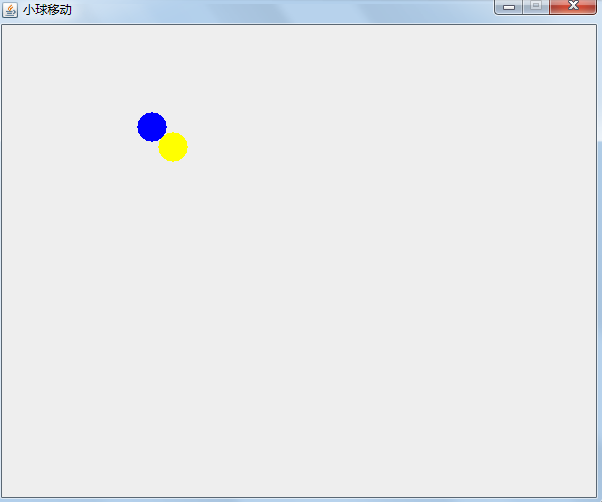Minimize the 小球移动 window
The height and width of the screenshot is (502, 602).
point(508,7)
